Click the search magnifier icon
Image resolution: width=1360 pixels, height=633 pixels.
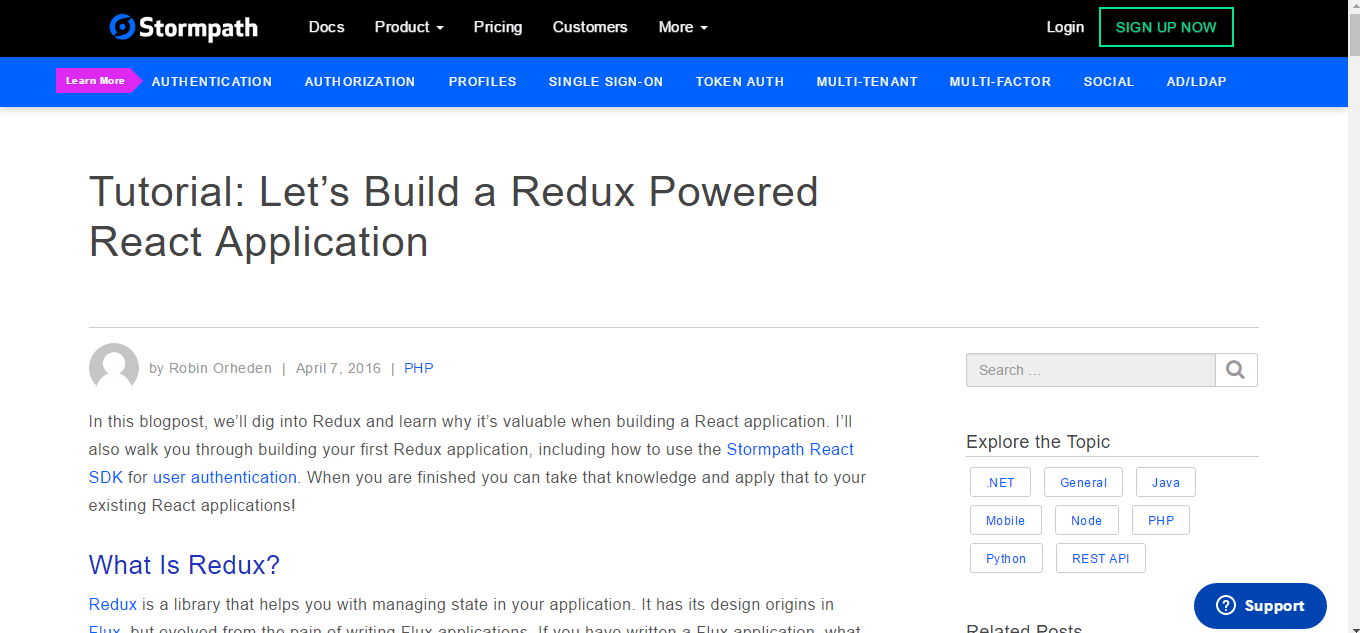click(x=1236, y=370)
